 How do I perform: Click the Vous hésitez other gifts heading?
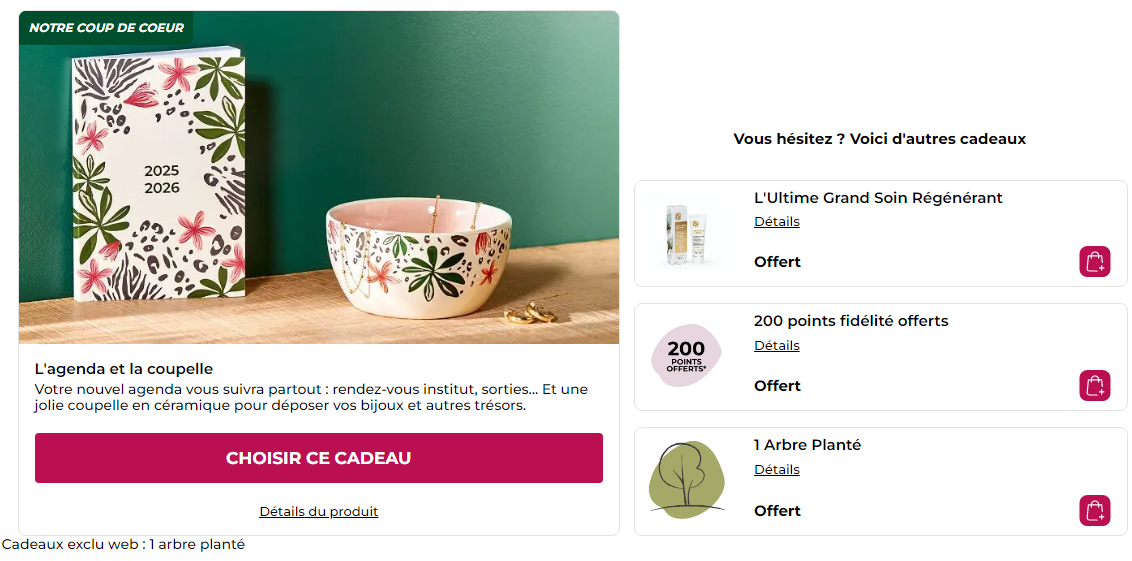[880, 139]
